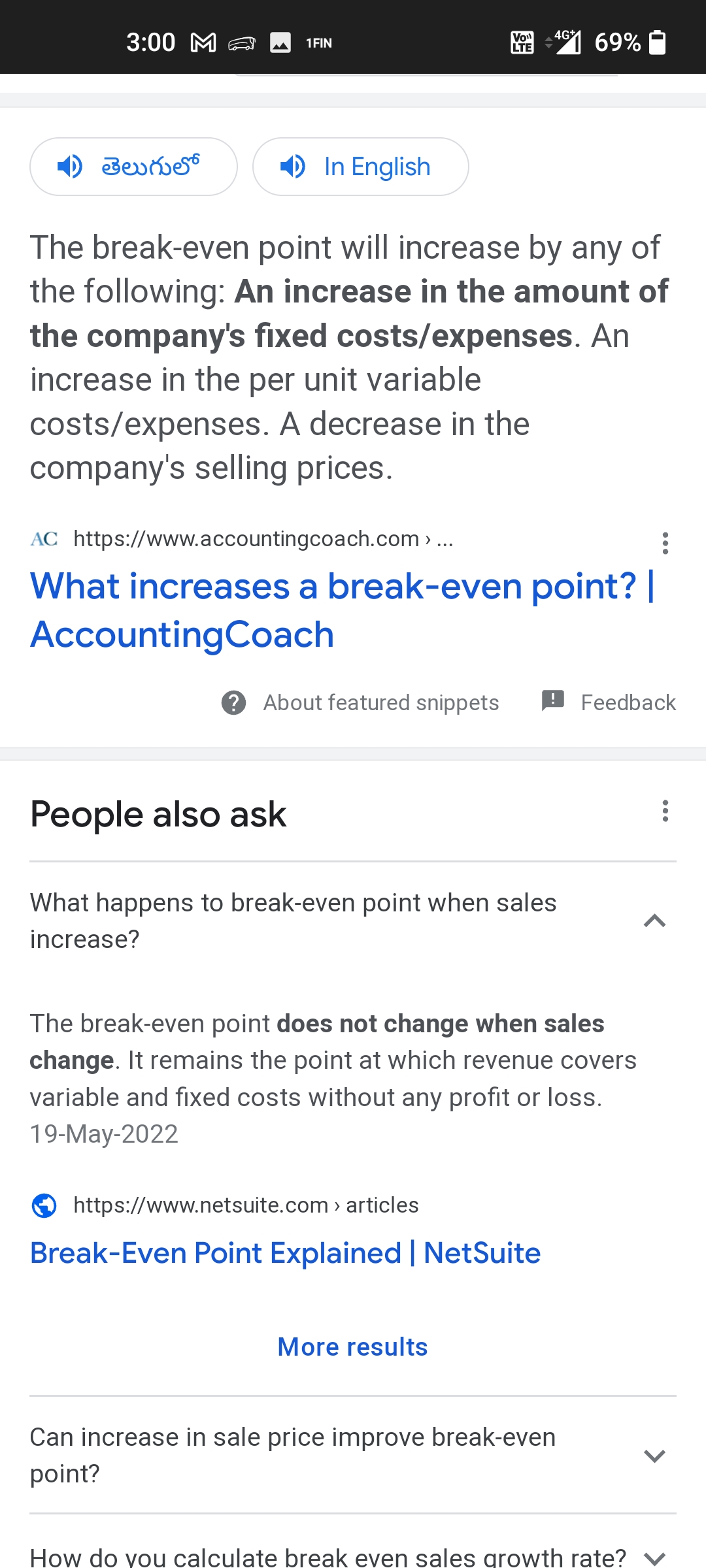Tap the Feedback text label
Screen dimensions: 706x1568
[x=628, y=703]
